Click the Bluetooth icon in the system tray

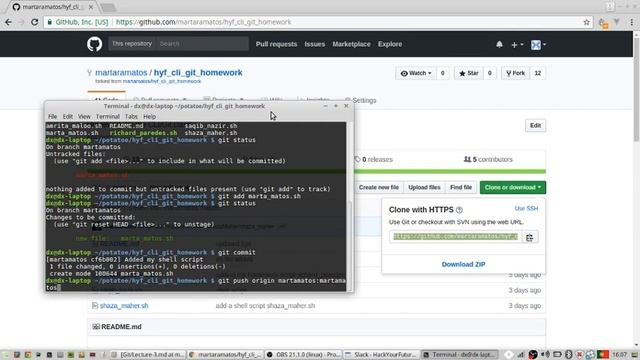pos(568,354)
